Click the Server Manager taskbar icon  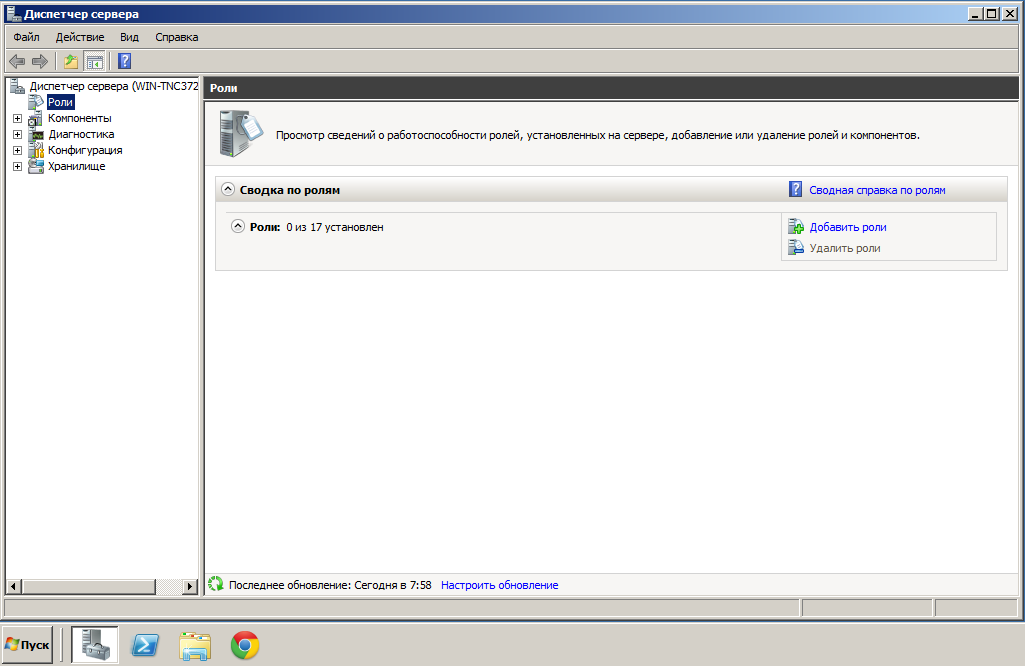click(x=95, y=646)
